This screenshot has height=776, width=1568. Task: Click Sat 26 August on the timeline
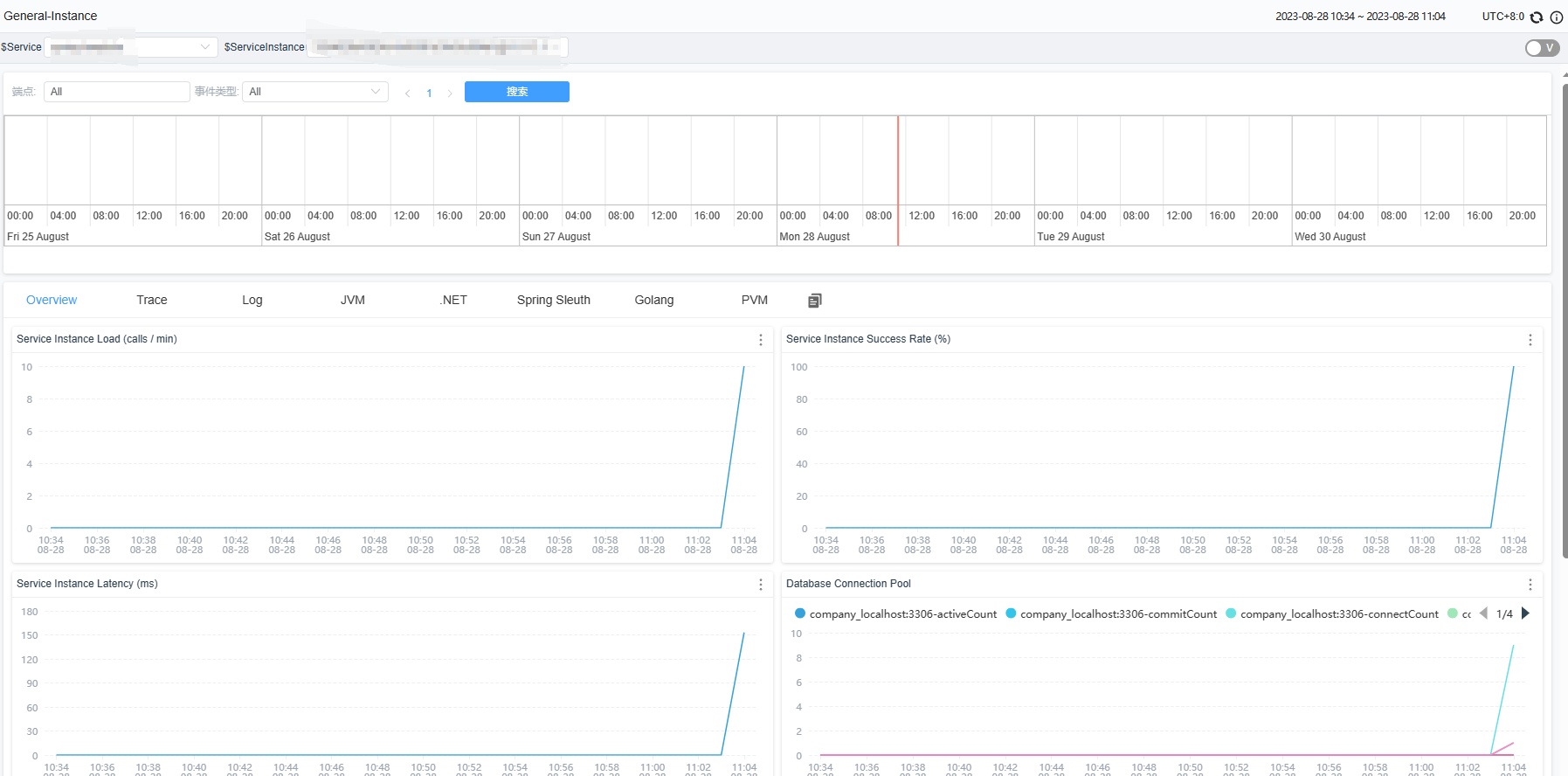click(297, 237)
